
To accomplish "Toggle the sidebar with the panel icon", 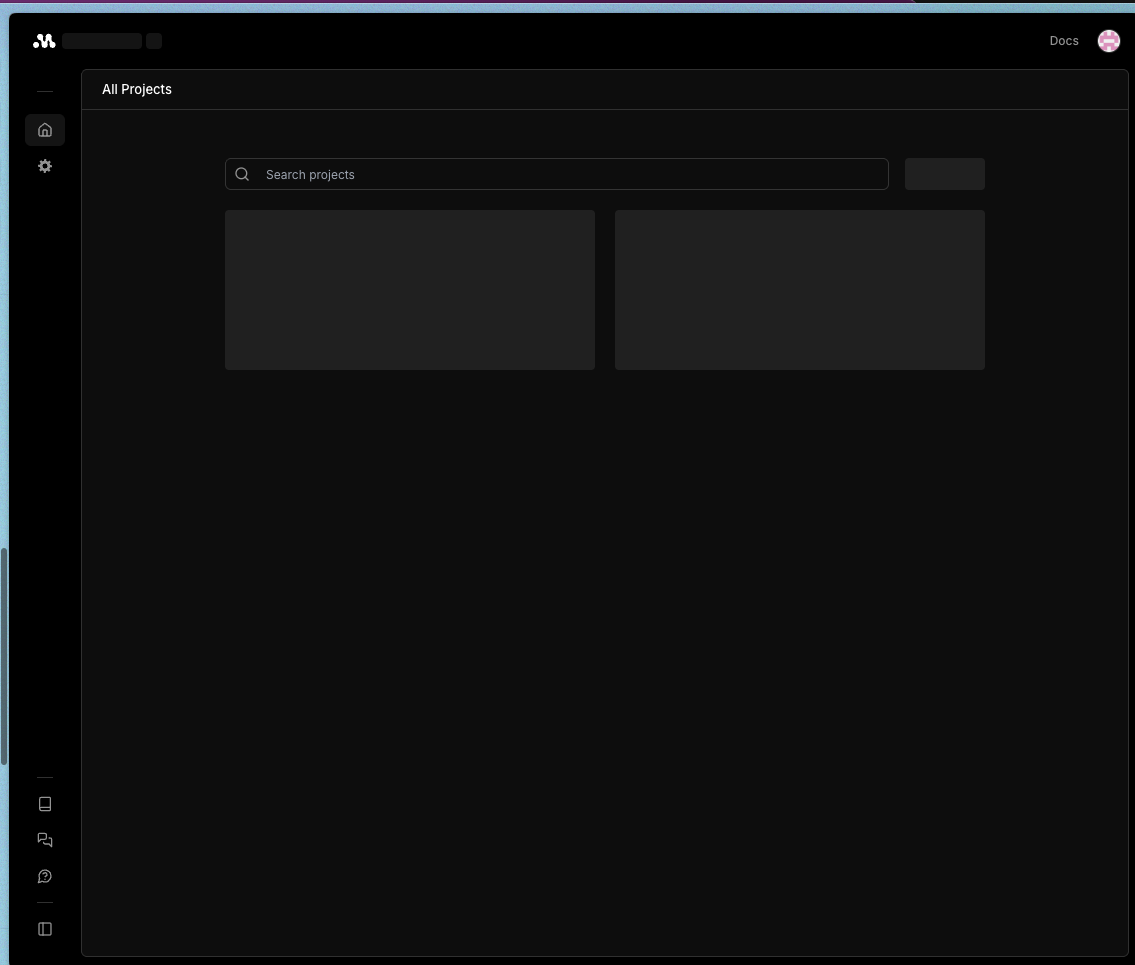I will coord(44,928).
